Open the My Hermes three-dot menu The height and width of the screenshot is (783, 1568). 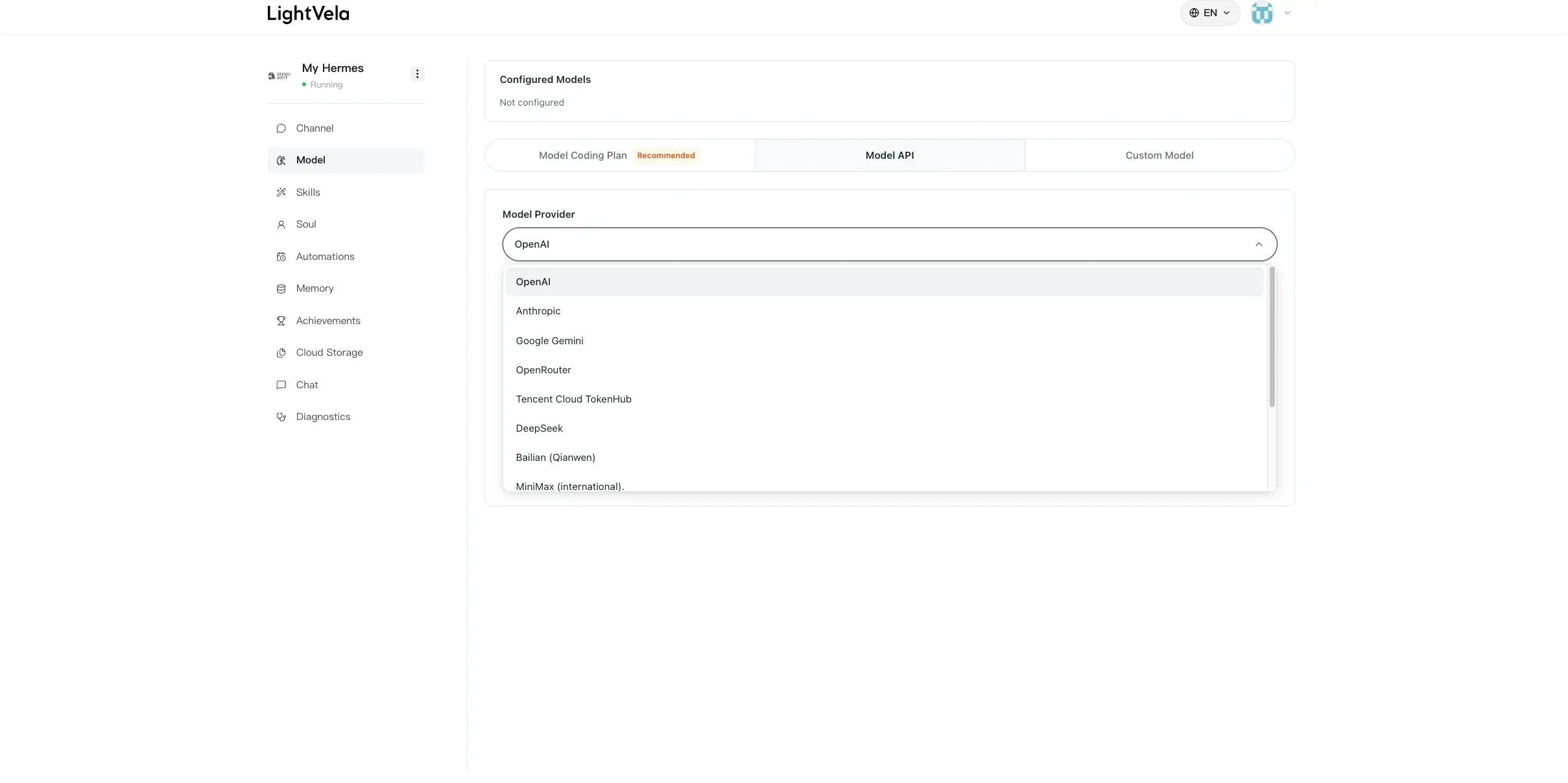(417, 74)
